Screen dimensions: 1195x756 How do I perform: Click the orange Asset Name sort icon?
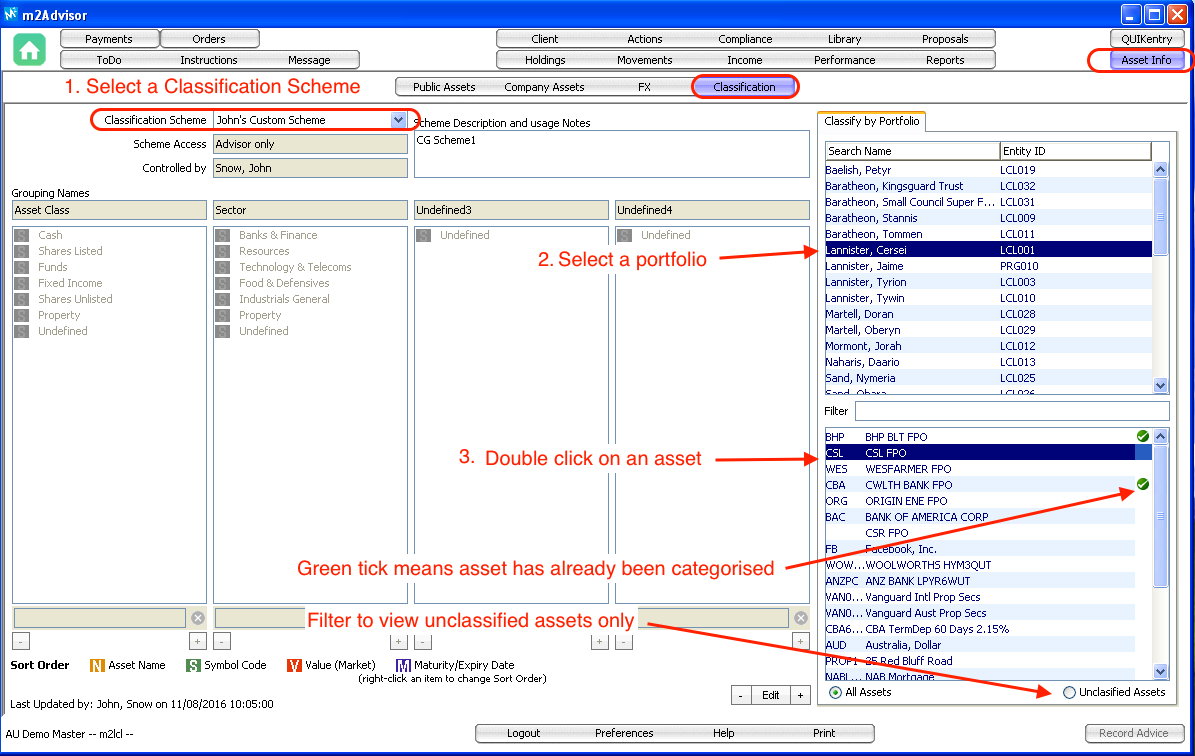coord(97,666)
